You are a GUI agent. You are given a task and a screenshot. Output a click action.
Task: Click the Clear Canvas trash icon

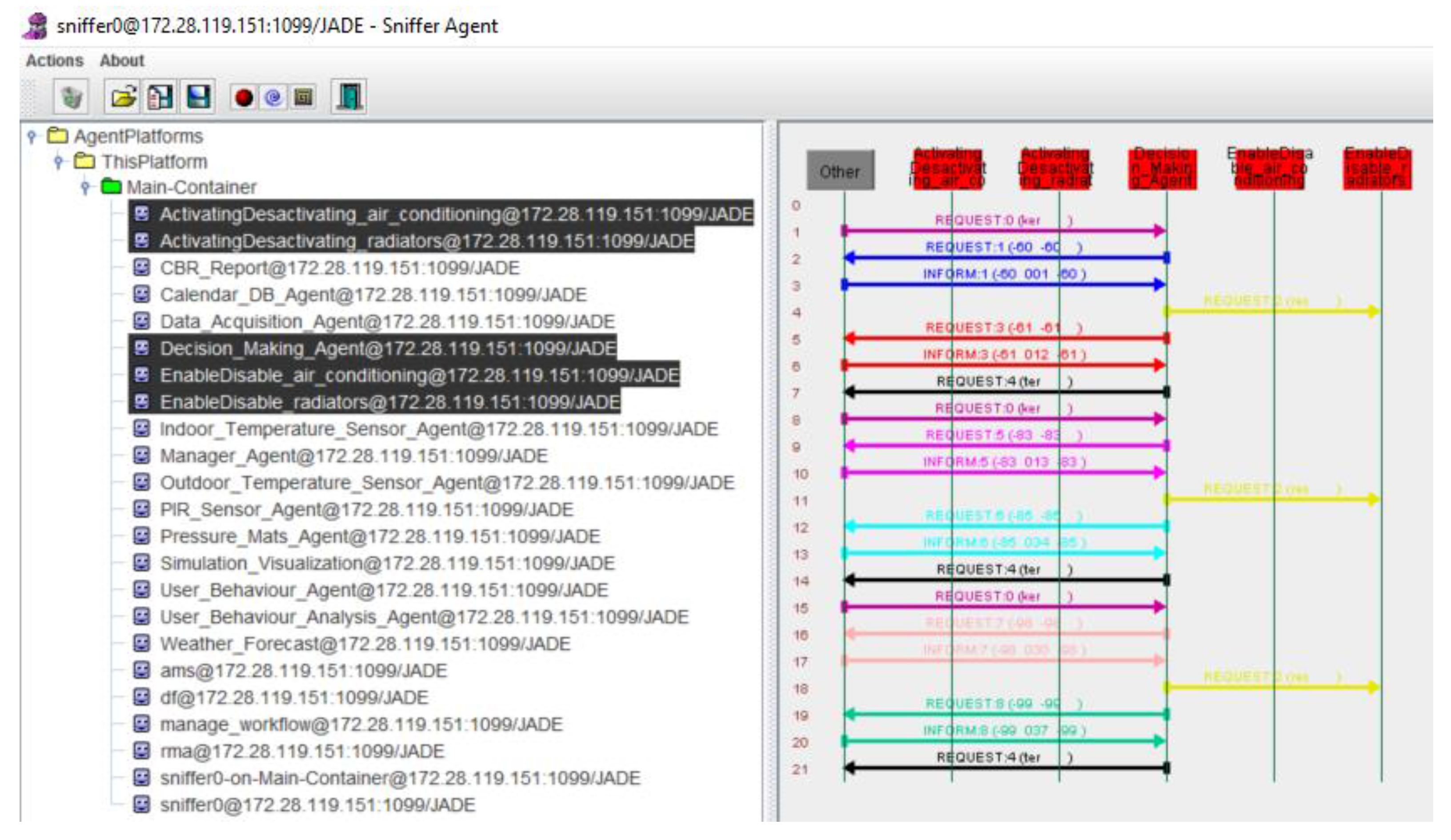pos(71,97)
